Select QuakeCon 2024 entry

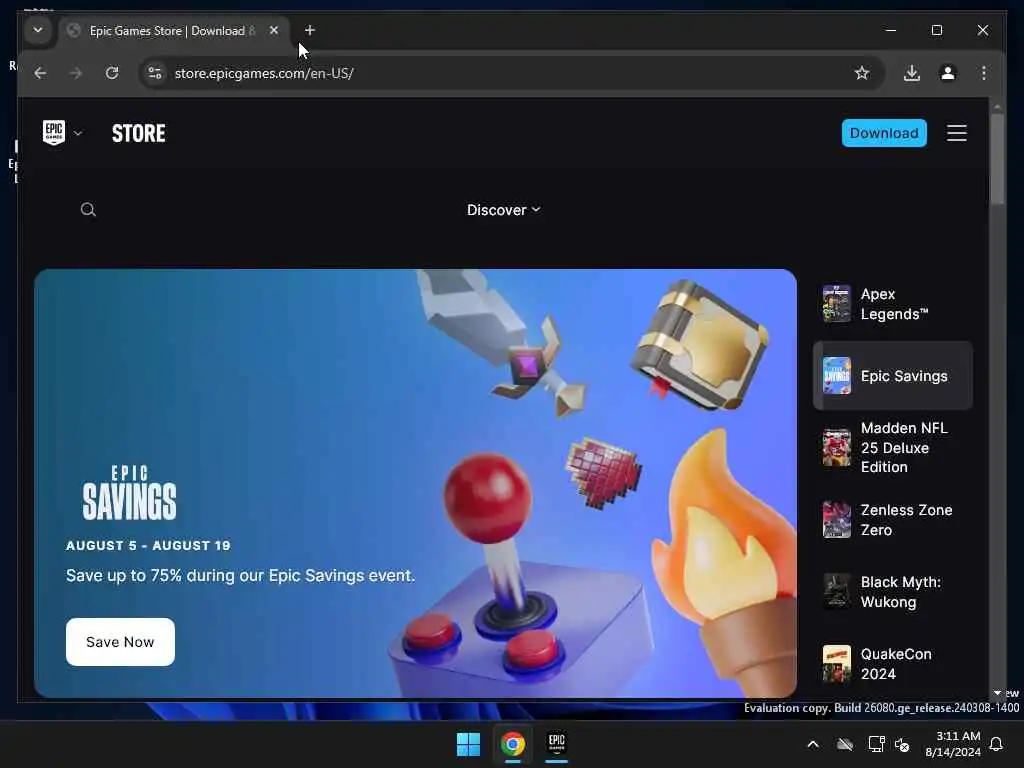[893, 664]
